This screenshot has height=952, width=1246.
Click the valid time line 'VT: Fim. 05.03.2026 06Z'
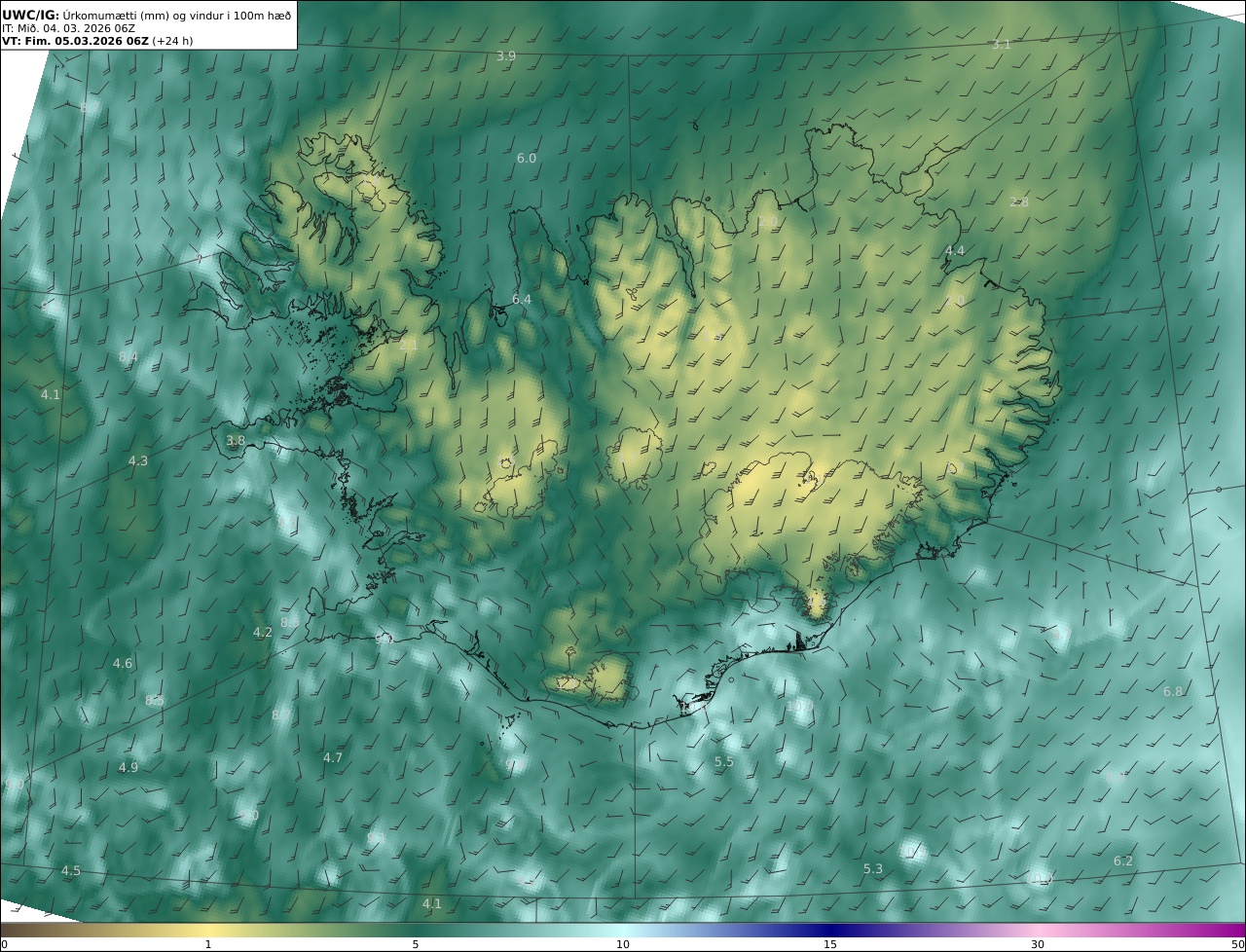(75, 41)
